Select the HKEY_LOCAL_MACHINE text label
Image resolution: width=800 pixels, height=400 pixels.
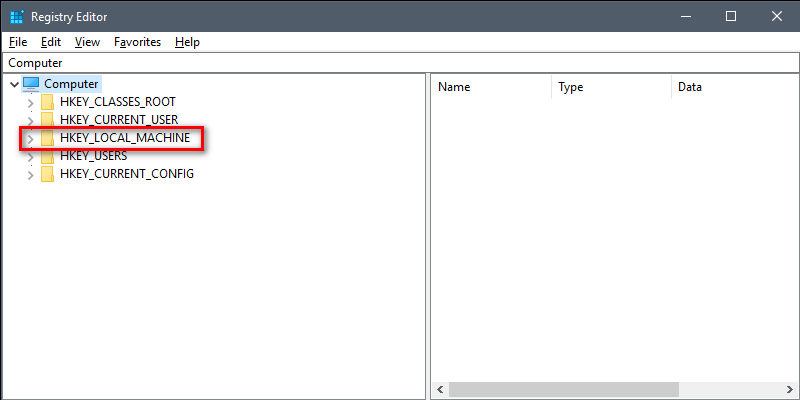pyautogui.click(x=125, y=138)
